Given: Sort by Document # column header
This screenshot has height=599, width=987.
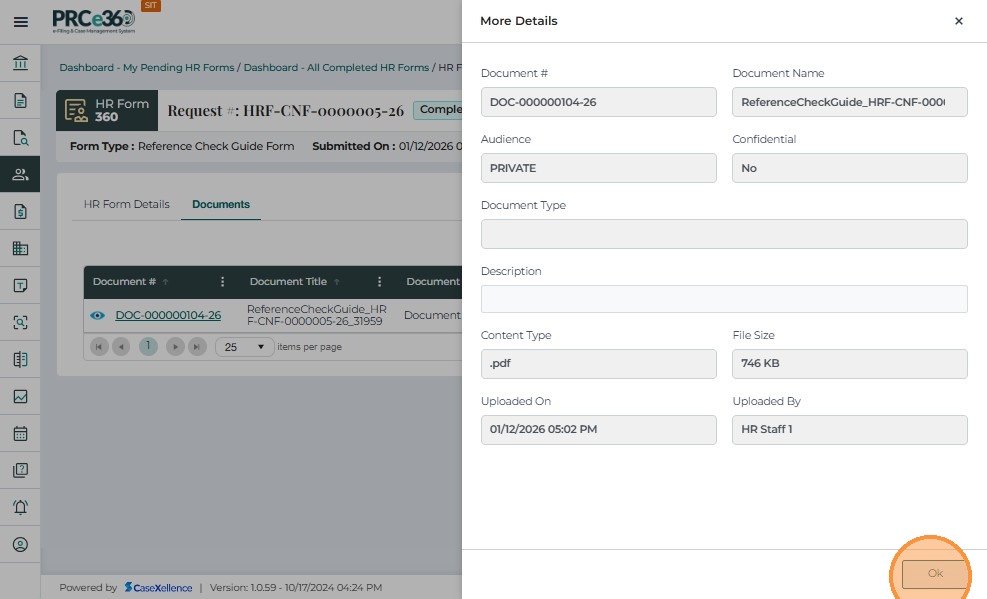Looking at the screenshot, I should tap(125, 281).
